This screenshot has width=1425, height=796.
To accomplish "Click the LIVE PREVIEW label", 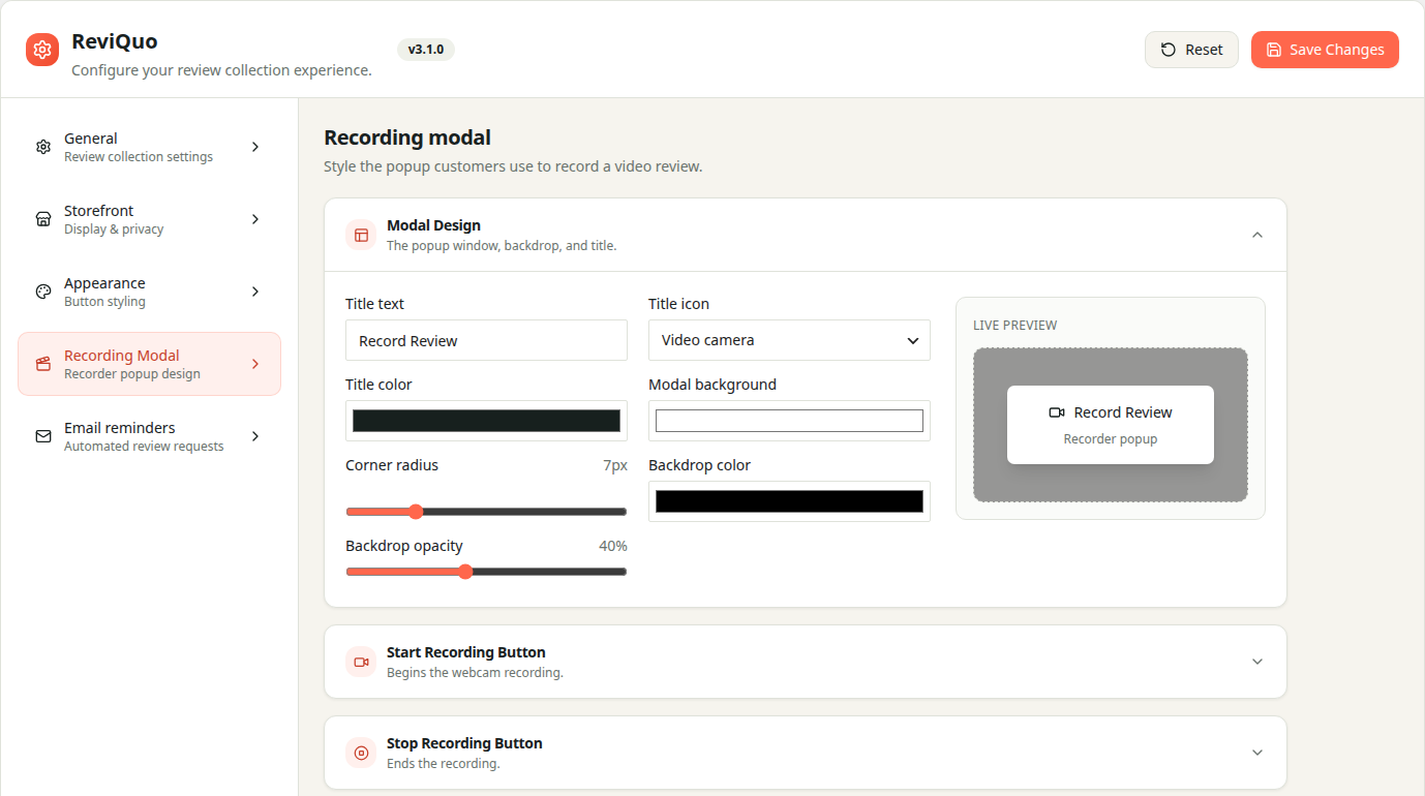I will (x=1015, y=325).
